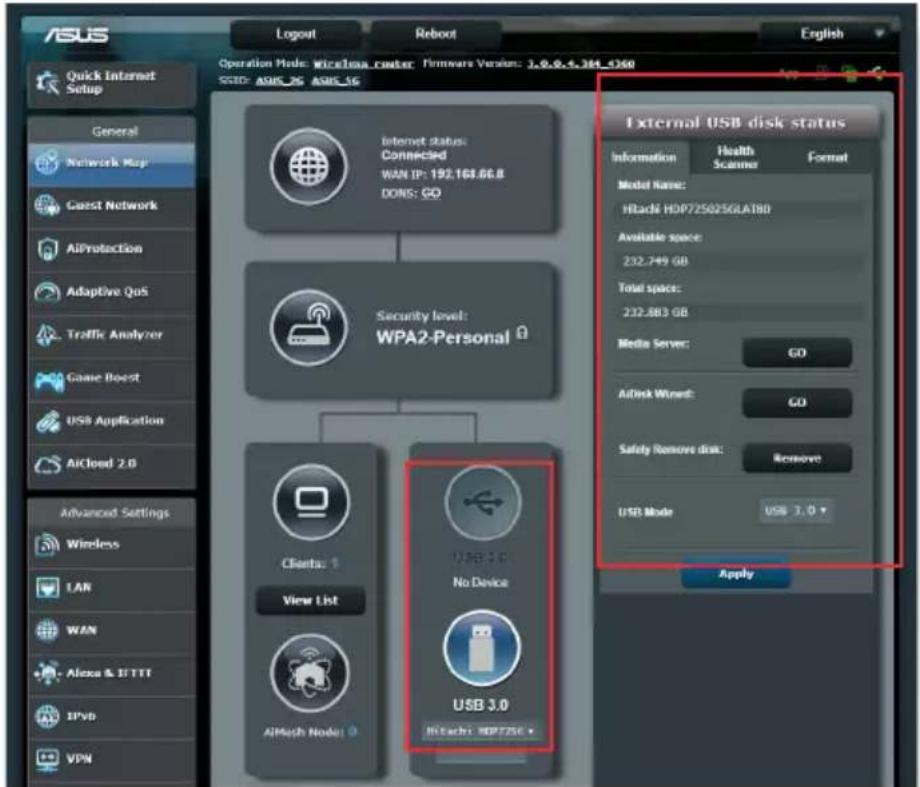Click the General section header
920x787 pixels.
coord(114,131)
